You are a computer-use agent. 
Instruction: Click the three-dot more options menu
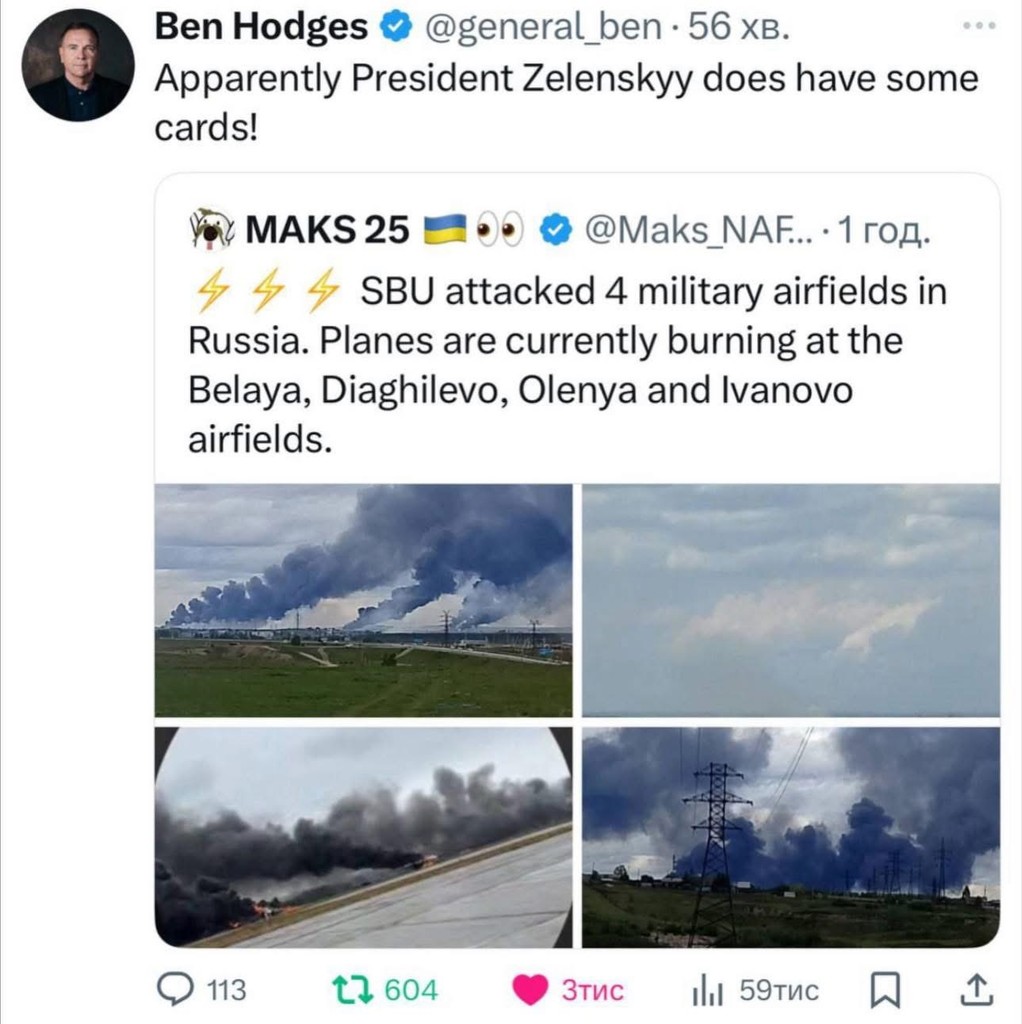979,27
